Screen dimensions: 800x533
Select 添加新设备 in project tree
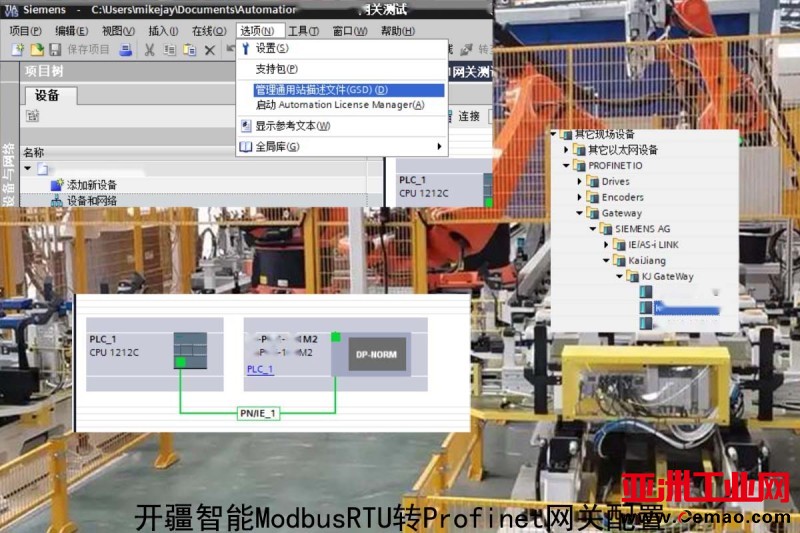92,185
